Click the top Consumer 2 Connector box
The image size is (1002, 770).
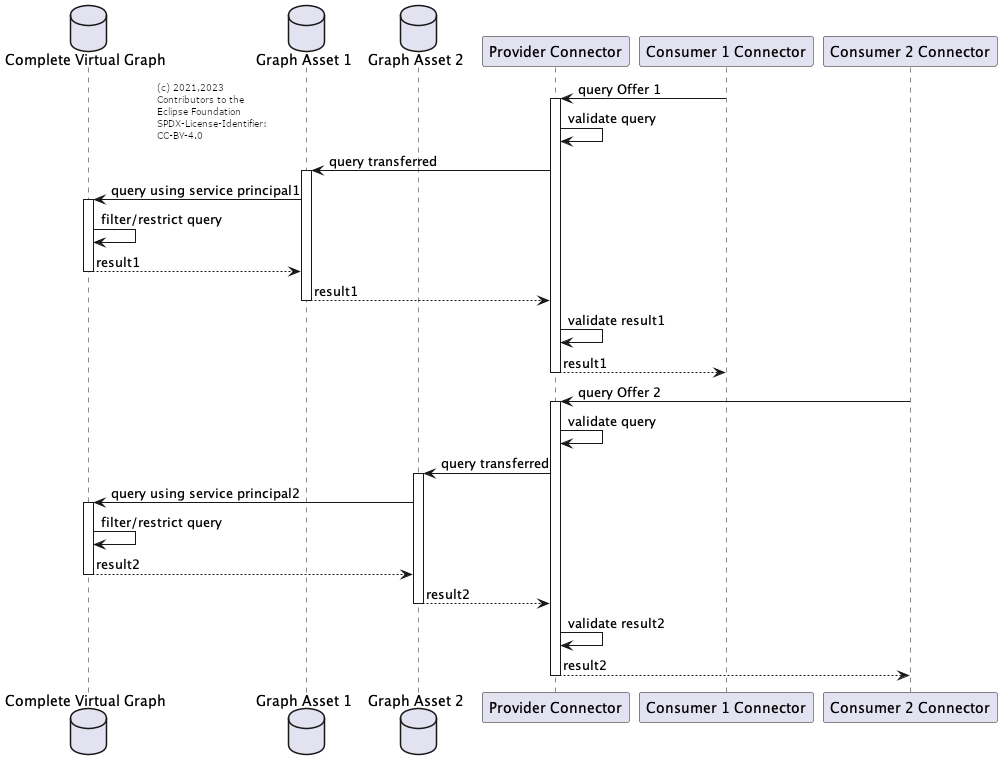(909, 52)
